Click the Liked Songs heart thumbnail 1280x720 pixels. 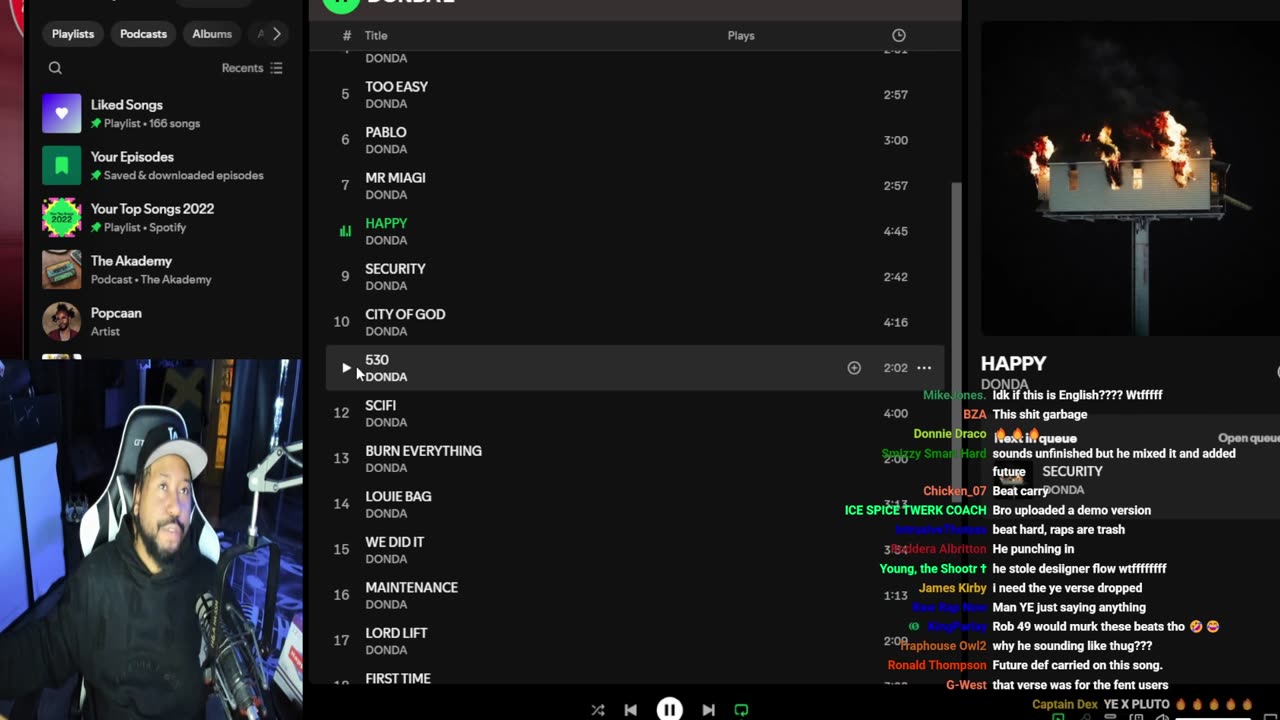click(x=61, y=114)
